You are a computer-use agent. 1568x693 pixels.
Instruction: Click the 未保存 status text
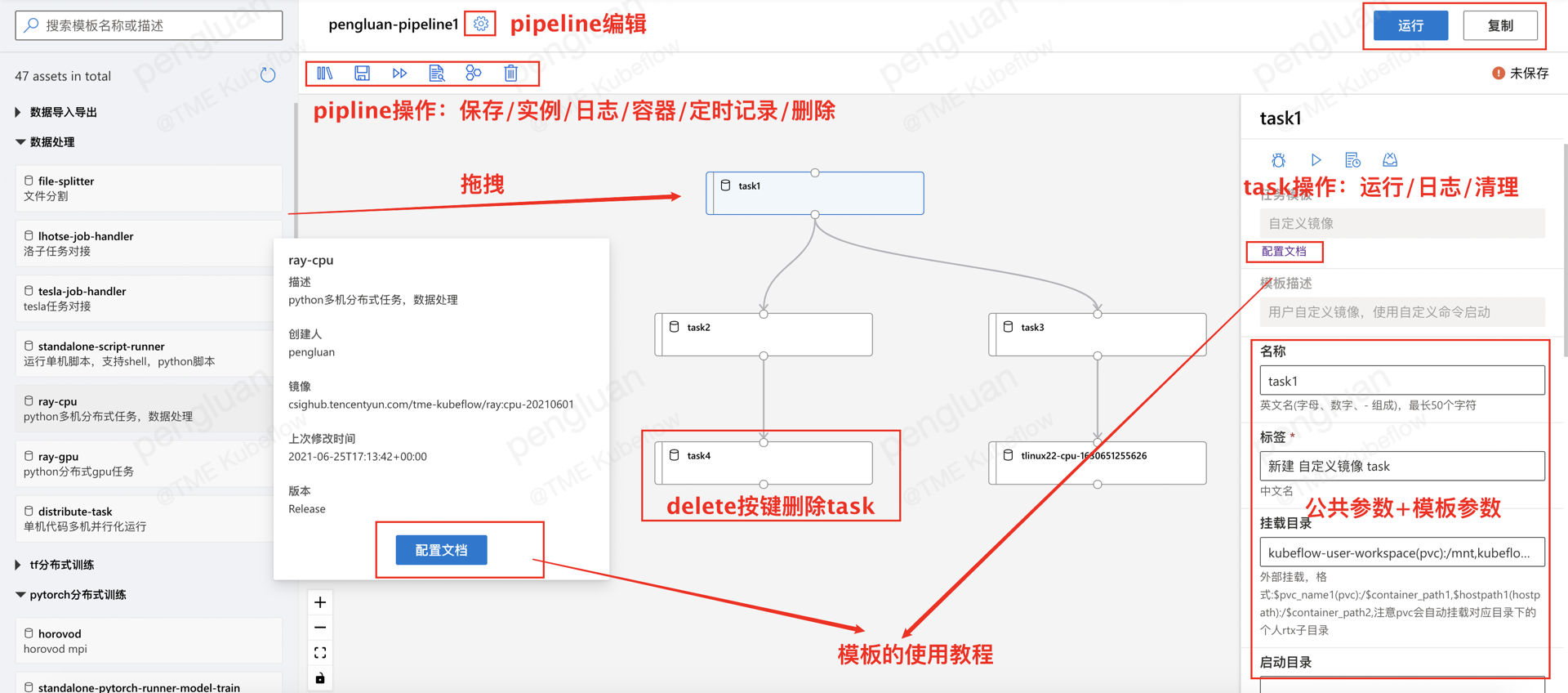[x=1529, y=74]
